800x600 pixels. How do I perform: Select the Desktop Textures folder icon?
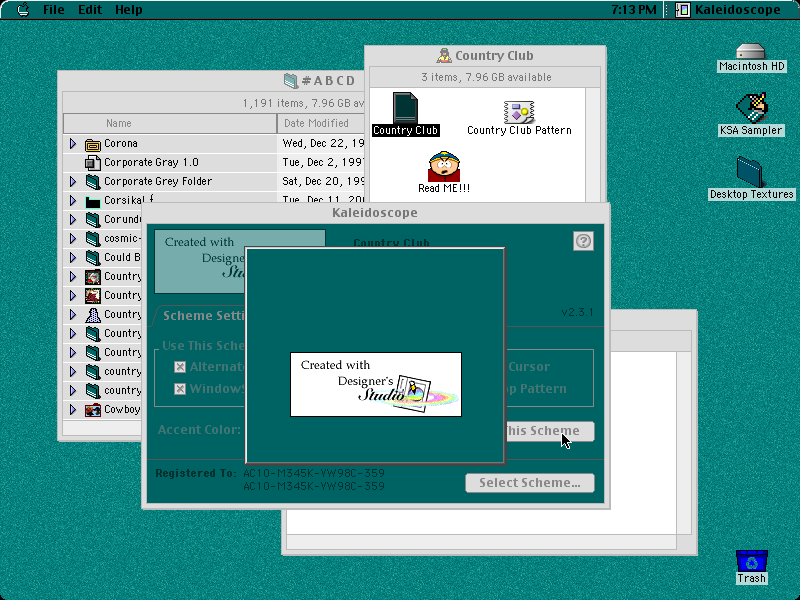(x=749, y=171)
